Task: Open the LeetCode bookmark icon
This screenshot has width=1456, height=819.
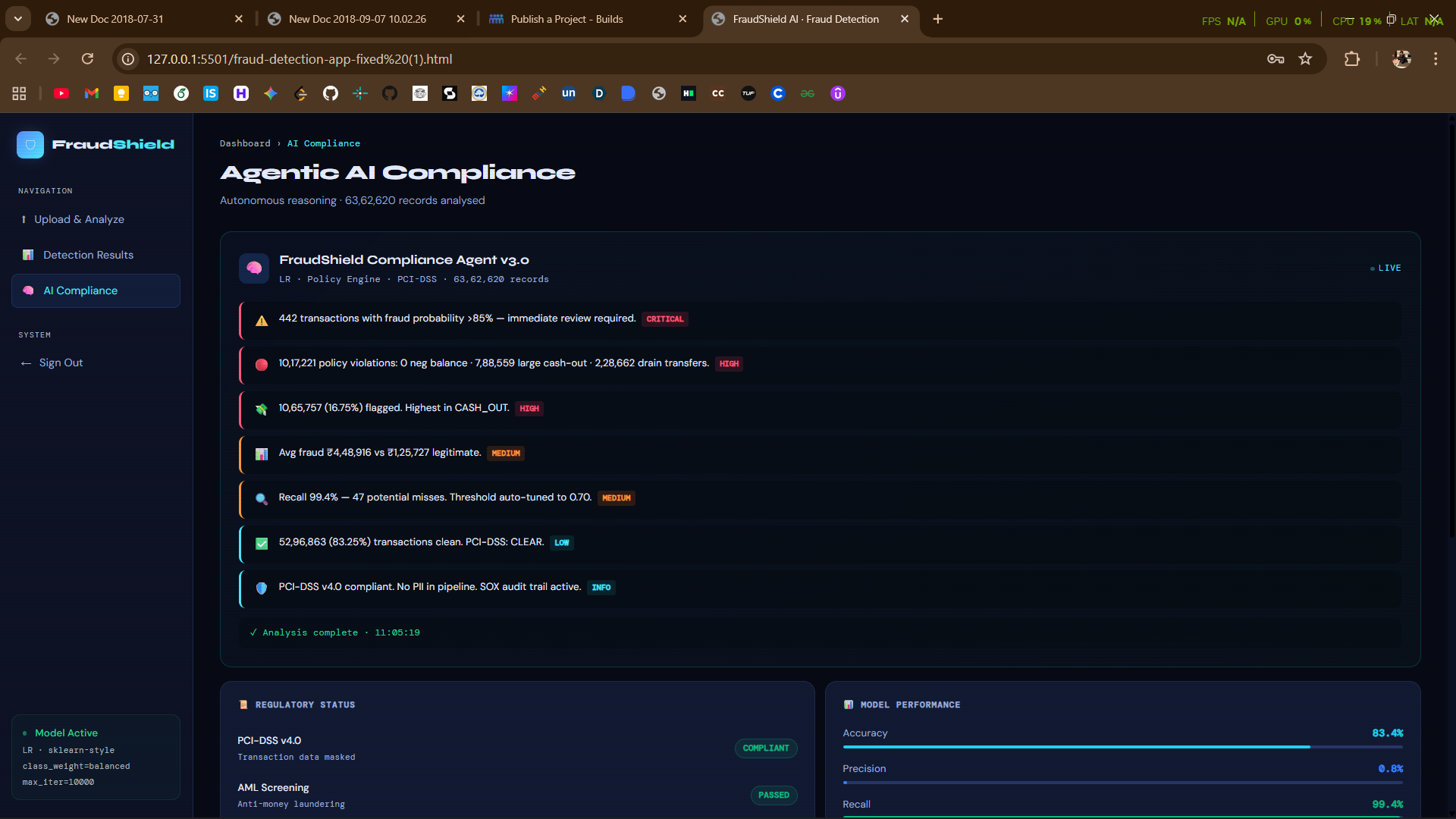Action: [x=300, y=93]
